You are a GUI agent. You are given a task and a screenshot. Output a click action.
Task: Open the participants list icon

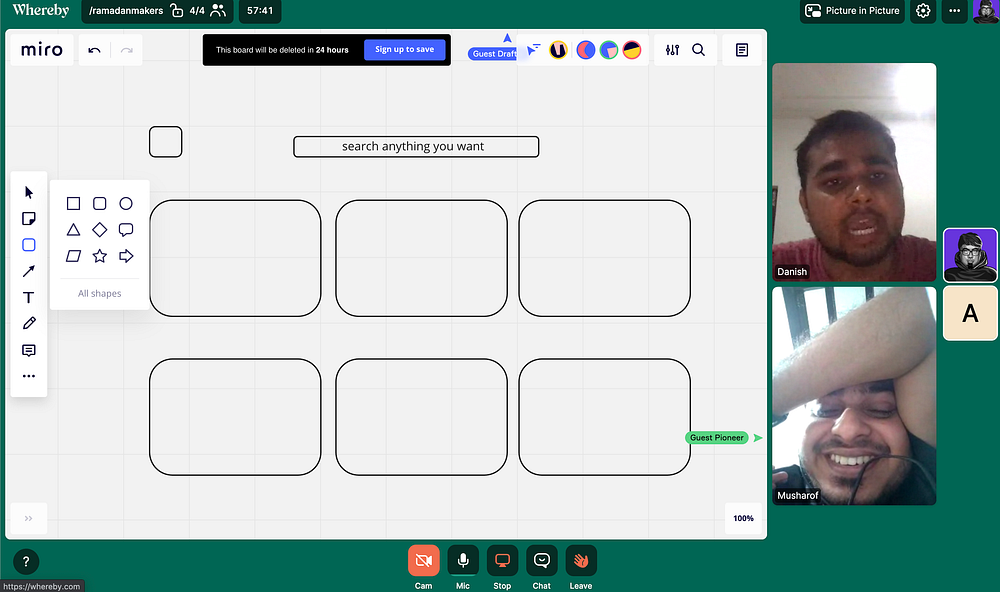coord(218,10)
